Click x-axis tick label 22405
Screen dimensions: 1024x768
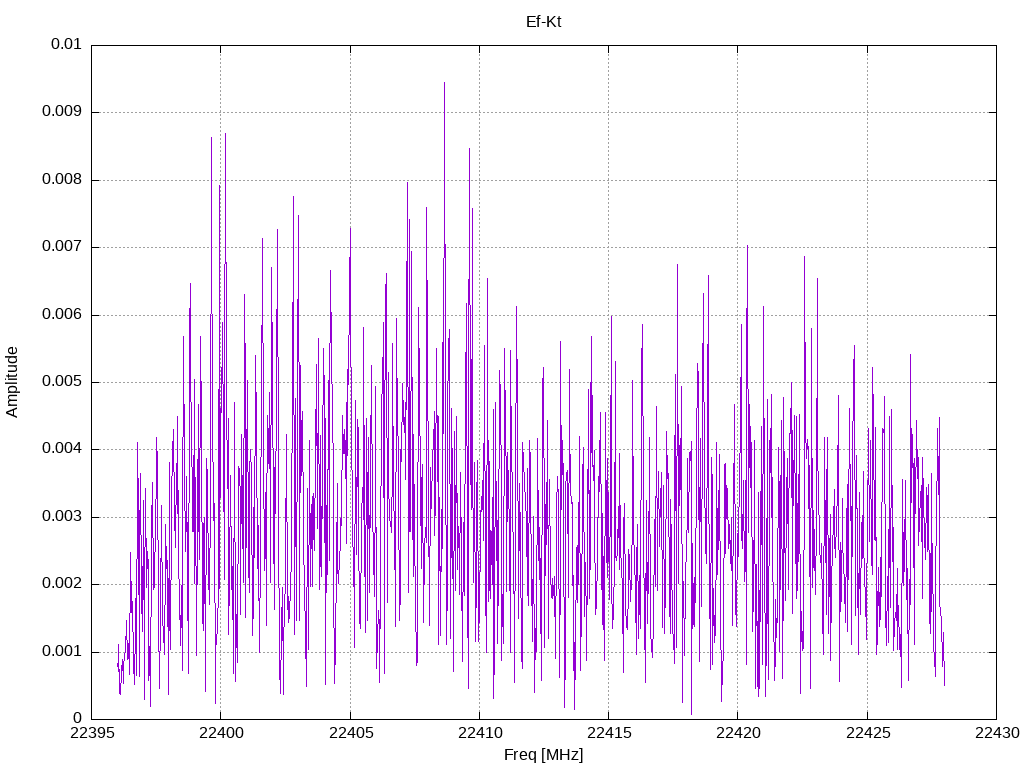(x=350, y=733)
